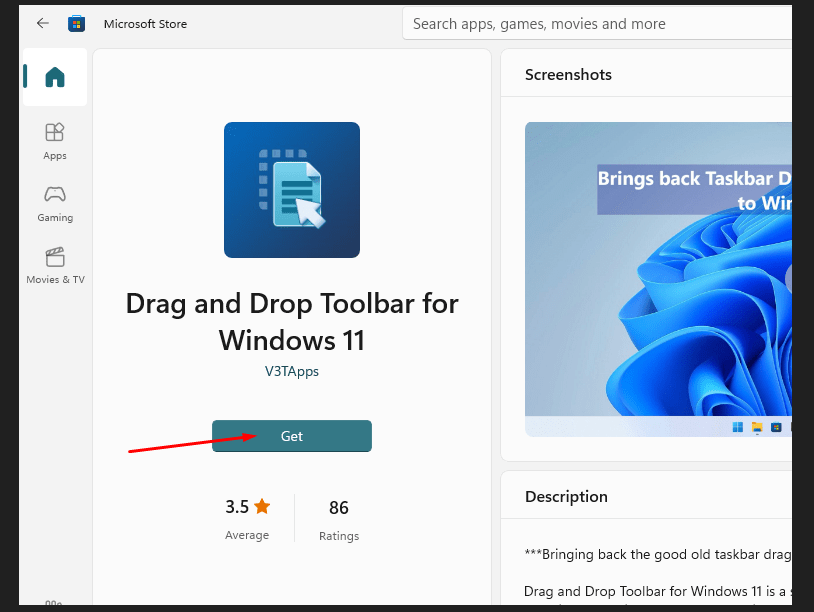This screenshot has height=612, width=814.
Task: Click the orange star rating icon
Action: coord(262,507)
